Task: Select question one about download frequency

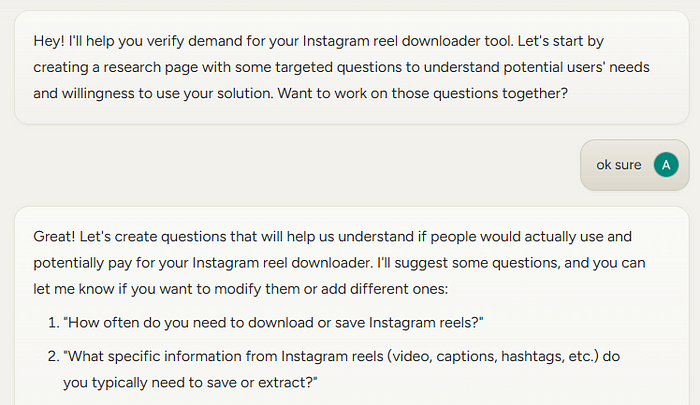Action: coord(273,322)
